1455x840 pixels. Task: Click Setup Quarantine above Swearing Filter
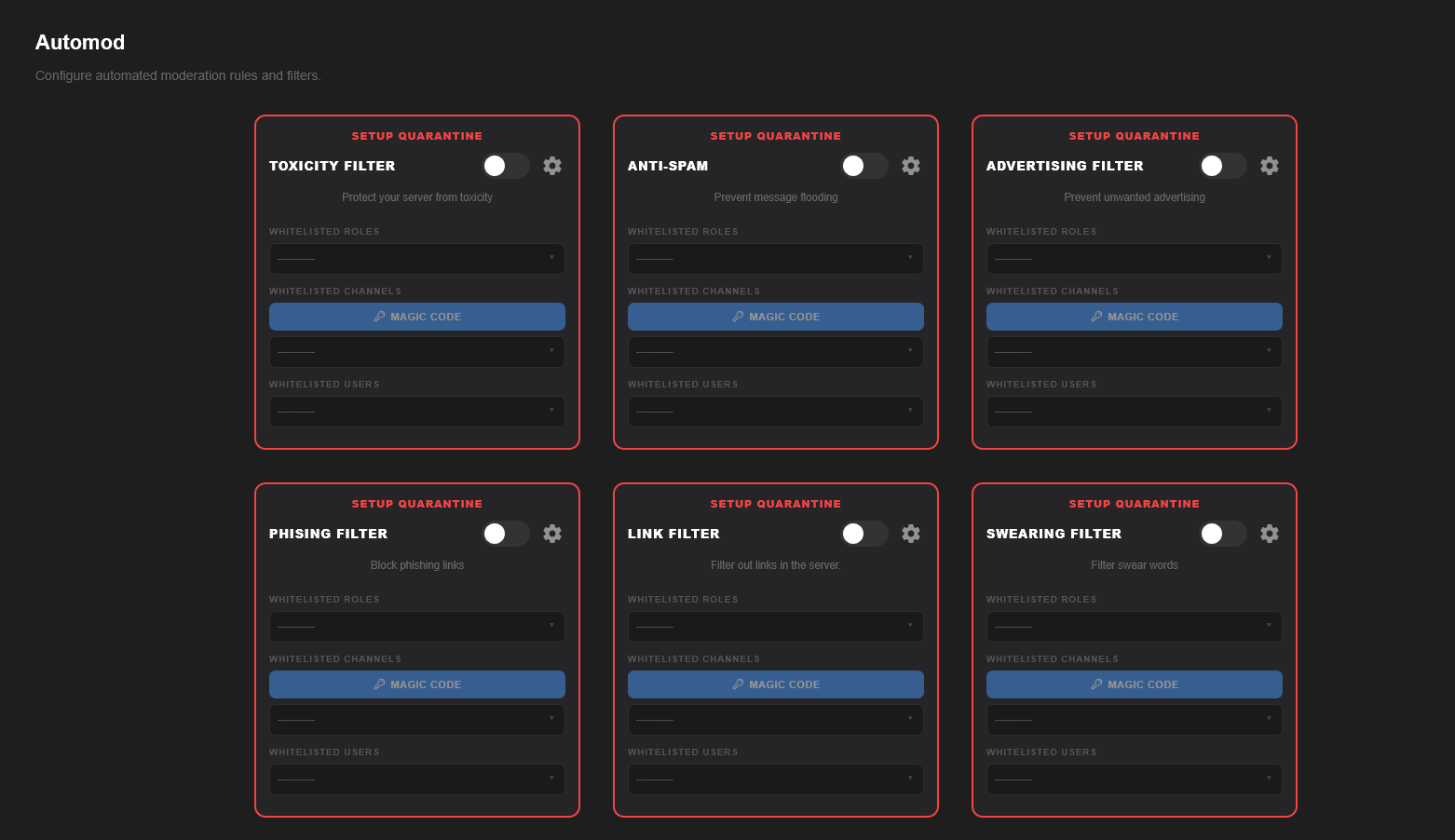coord(1135,504)
